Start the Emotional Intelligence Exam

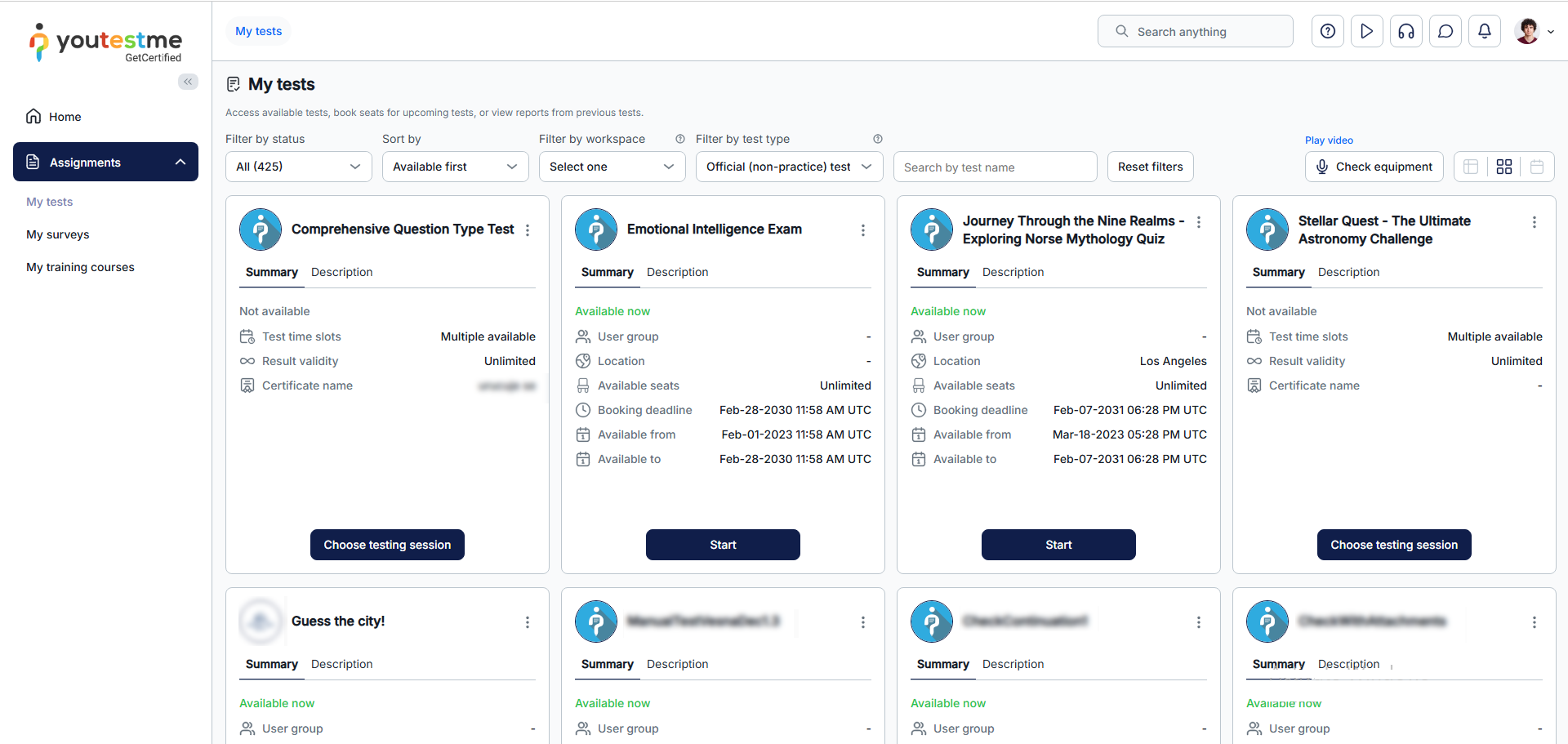[x=723, y=545]
